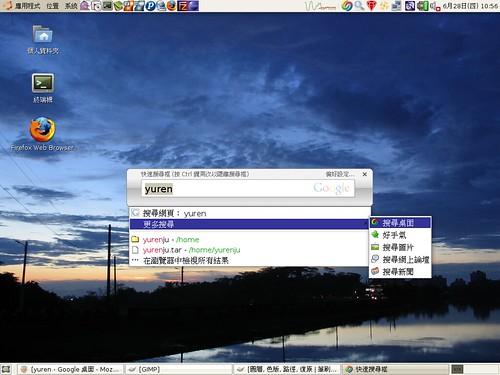The height and width of the screenshot is (375, 500).
Task: Select 搜尋網上論壇 (search groups) in the submenu
Action: pos(400,259)
